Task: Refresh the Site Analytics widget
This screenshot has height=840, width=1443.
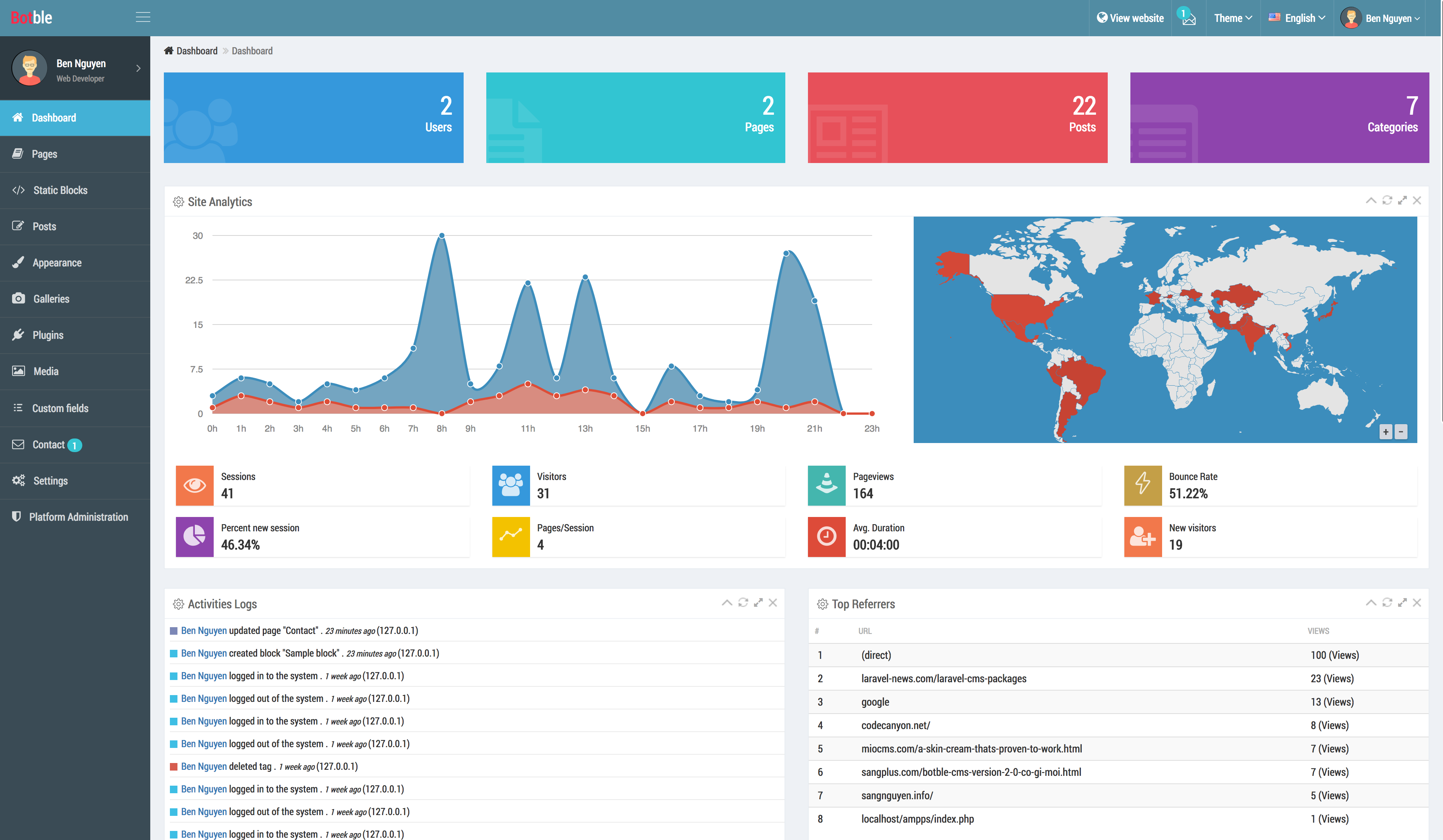Action: point(1387,200)
